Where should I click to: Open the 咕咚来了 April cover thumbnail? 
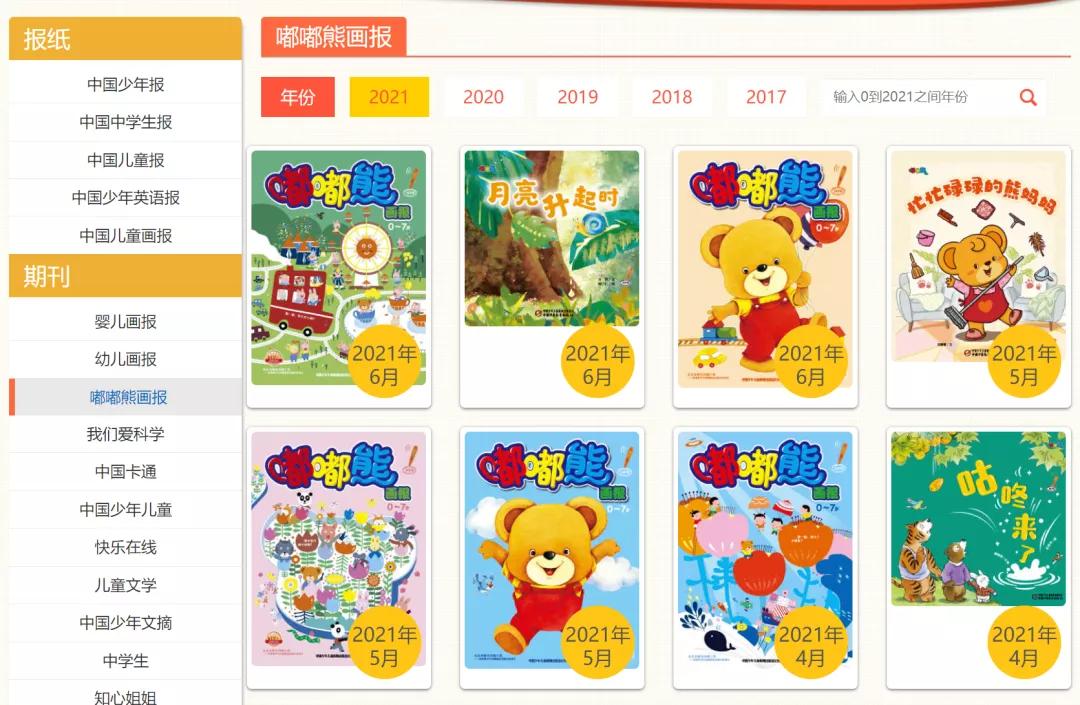978,519
